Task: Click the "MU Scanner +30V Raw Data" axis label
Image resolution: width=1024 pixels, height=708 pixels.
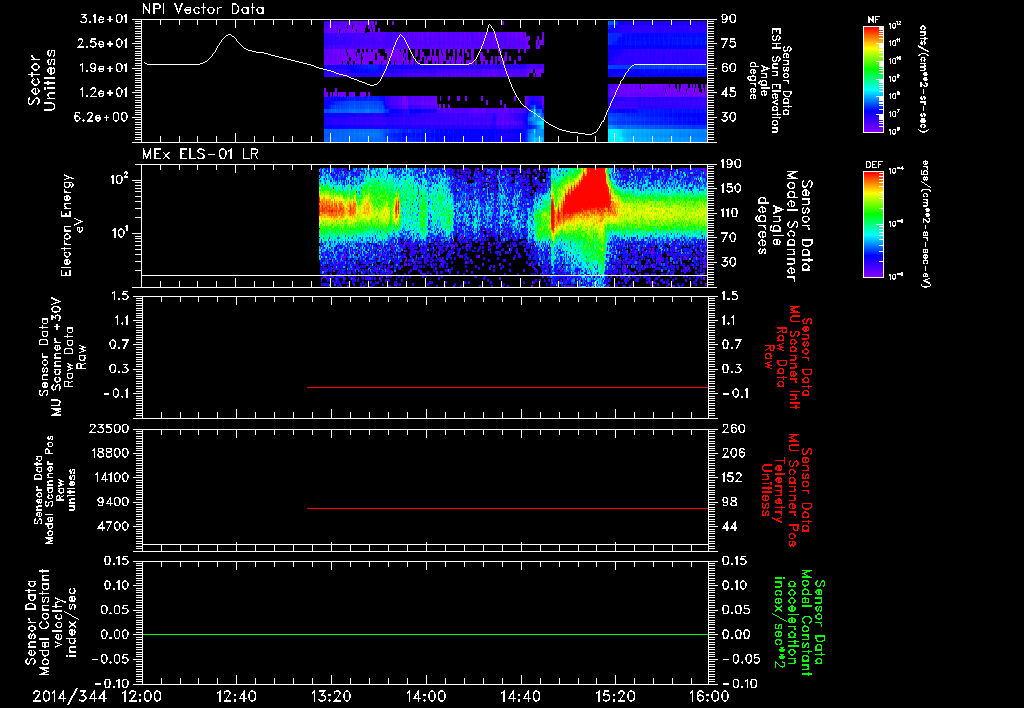Action: tap(62, 357)
